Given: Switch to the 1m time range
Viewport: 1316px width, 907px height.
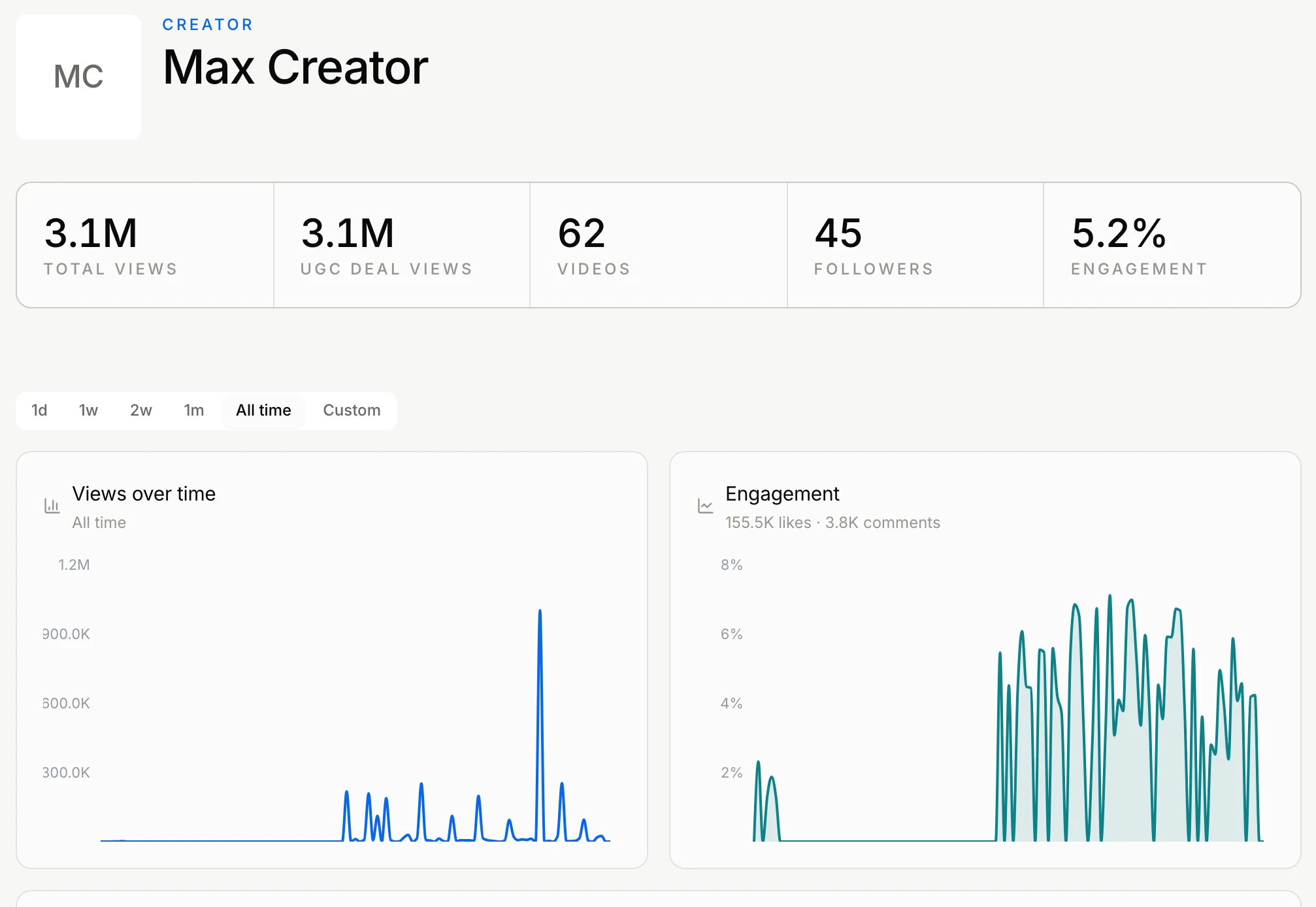Looking at the screenshot, I should click(x=194, y=410).
